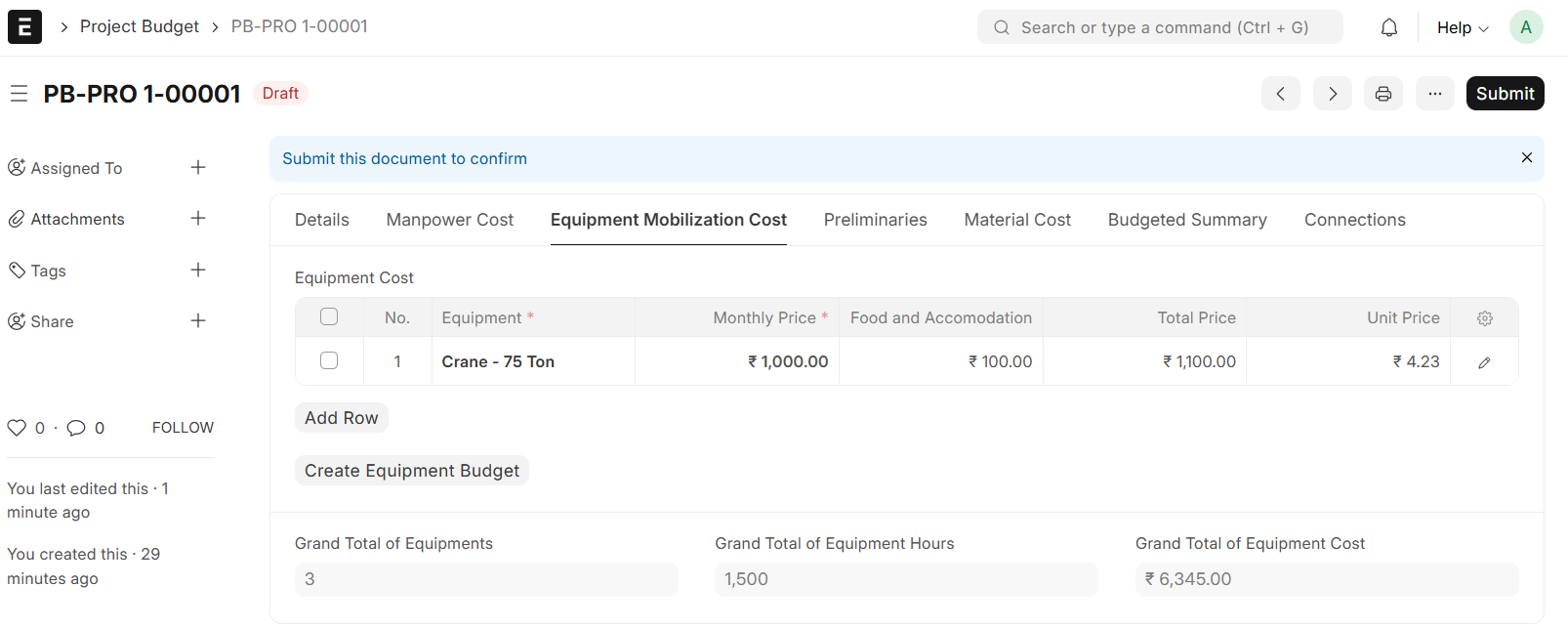The image size is (1568, 628).
Task: Click the ERPNext home logo icon
Action: click(24, 26)
